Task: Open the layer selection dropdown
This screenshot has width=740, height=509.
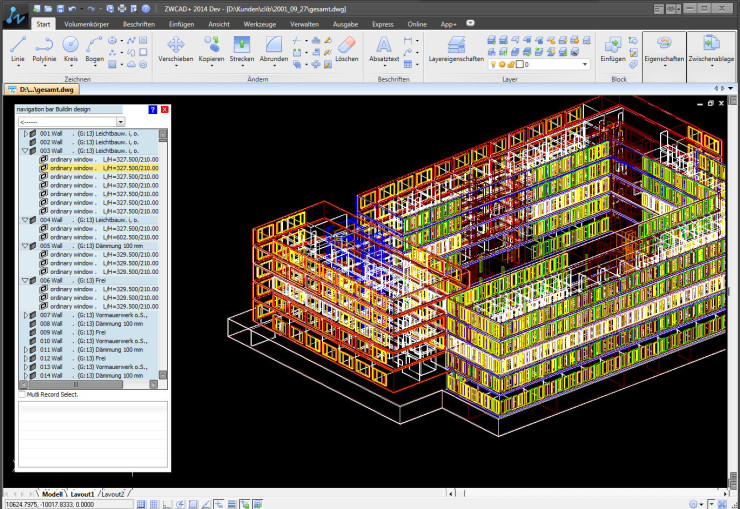Action: pyautogui.click(x=584, y=64)
